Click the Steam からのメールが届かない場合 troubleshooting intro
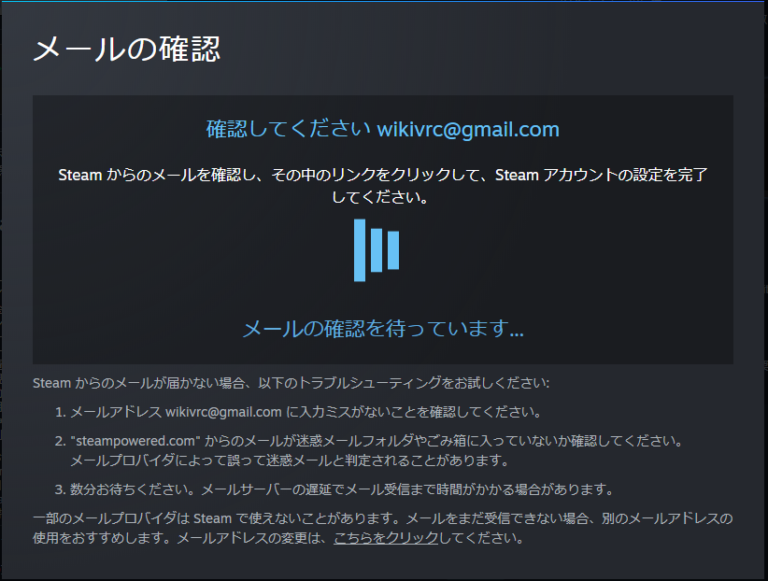768x581 pixels. pyautogui.click(x=291, y=383)
